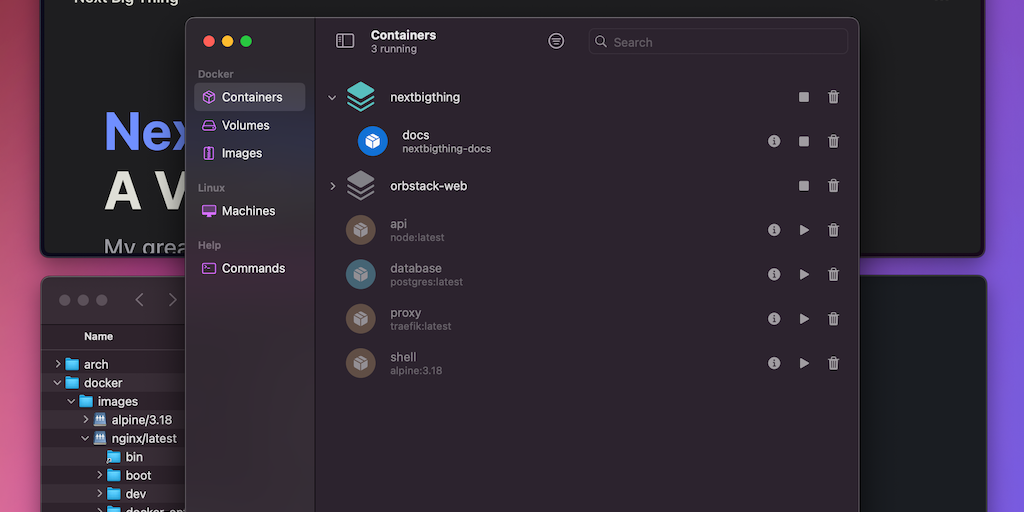Delete the nextbigthing compose group
1024x512 pixels.
(833, 97)
